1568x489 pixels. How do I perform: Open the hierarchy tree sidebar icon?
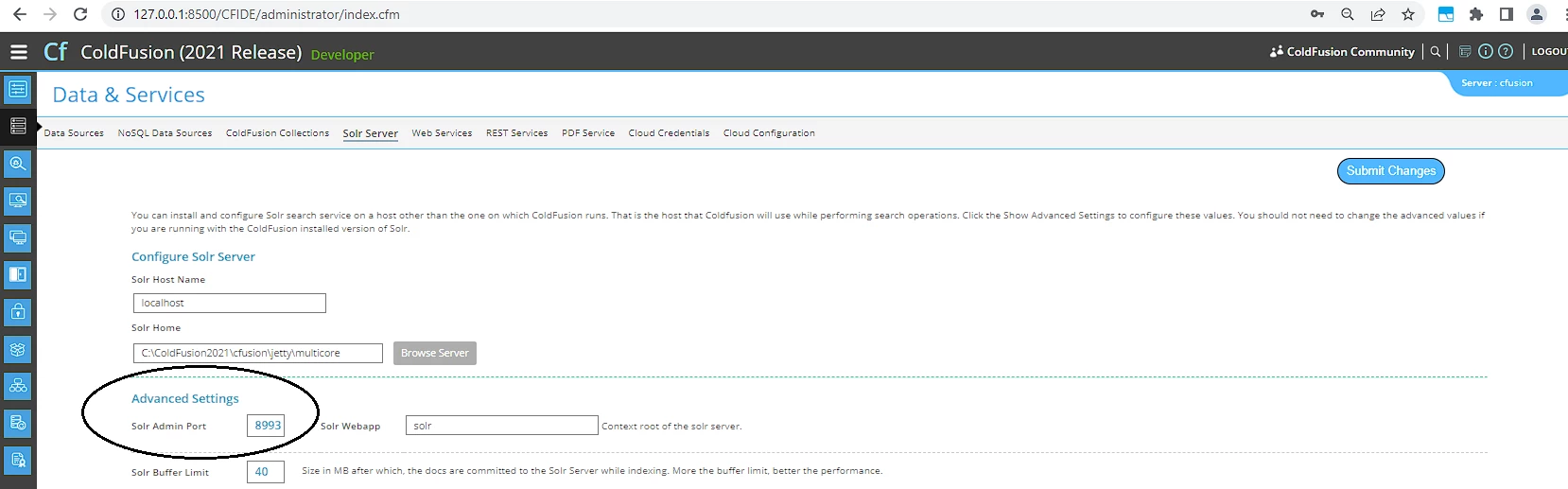18,386
